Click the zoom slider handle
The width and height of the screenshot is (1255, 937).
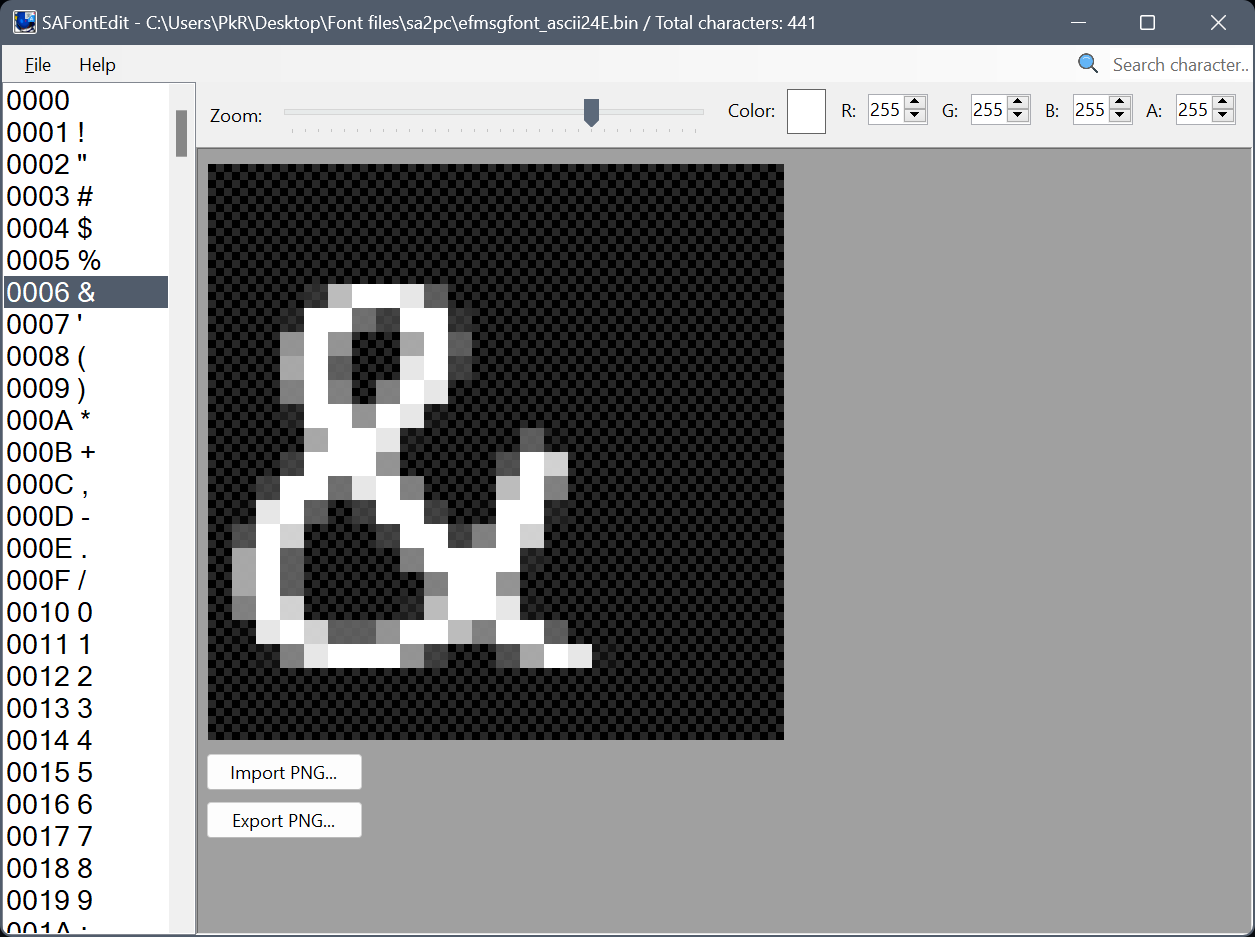tap(591, 112)
